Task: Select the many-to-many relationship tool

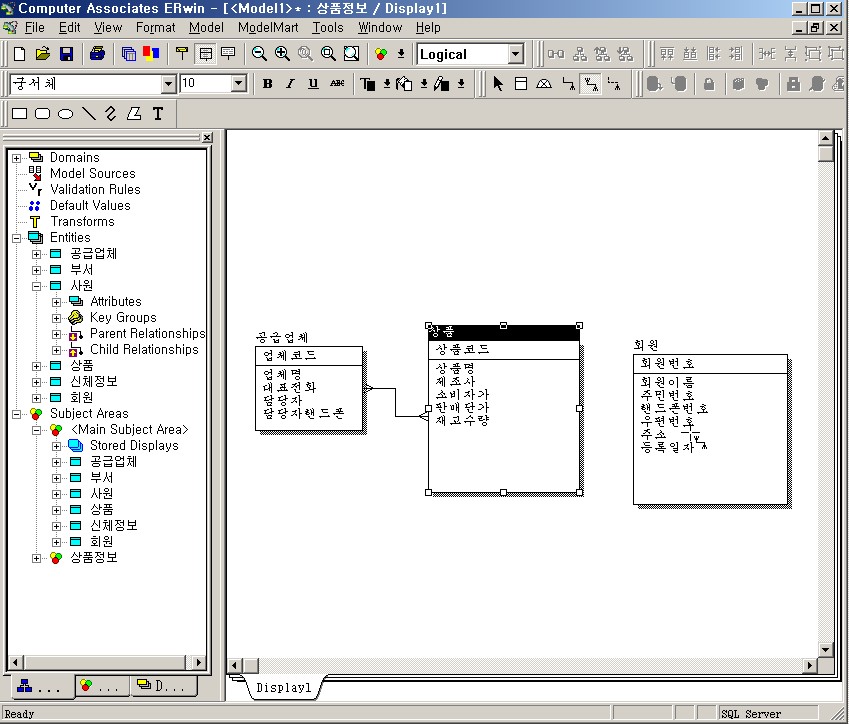Action: pyautogui.click(x=591, y=83)
